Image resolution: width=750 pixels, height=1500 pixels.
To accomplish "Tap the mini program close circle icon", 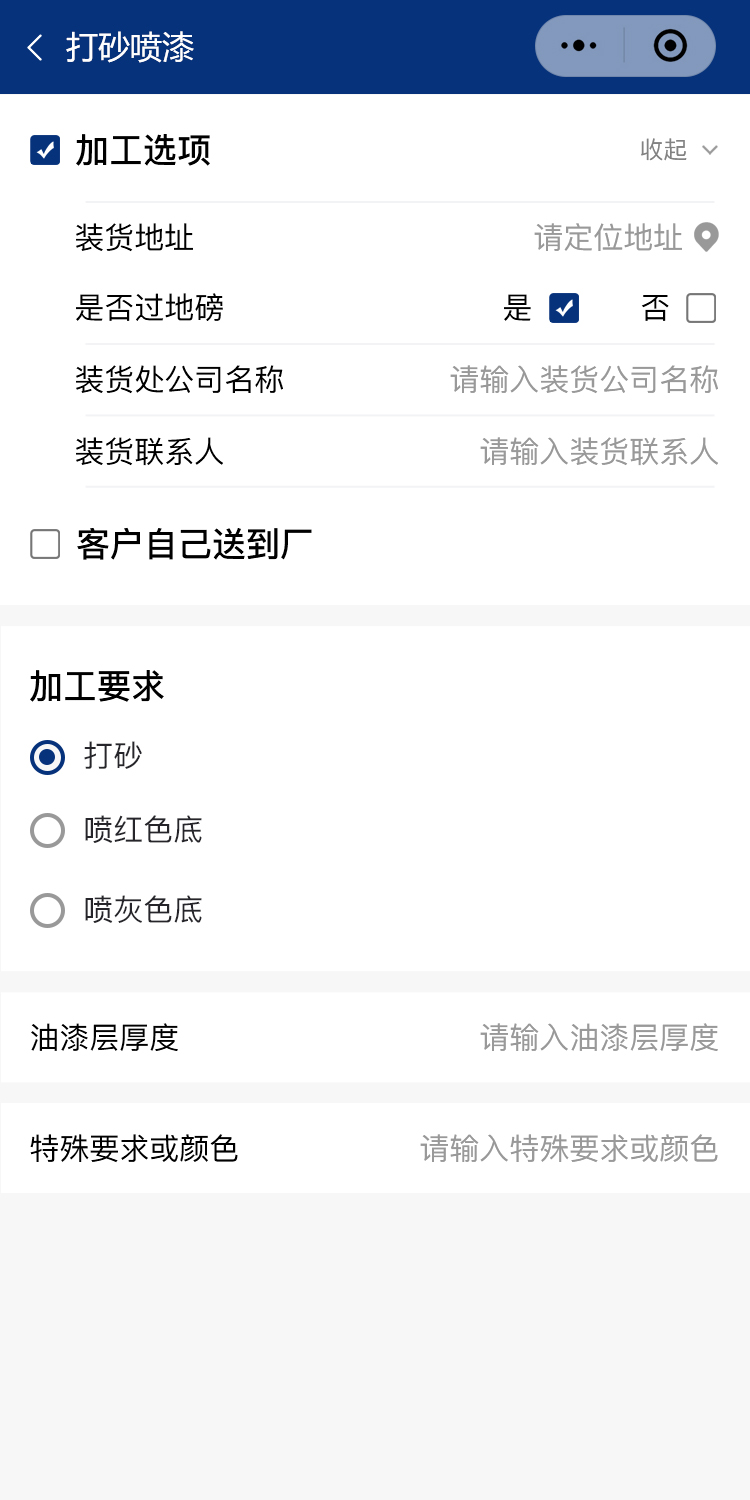I will click(669, 46).
